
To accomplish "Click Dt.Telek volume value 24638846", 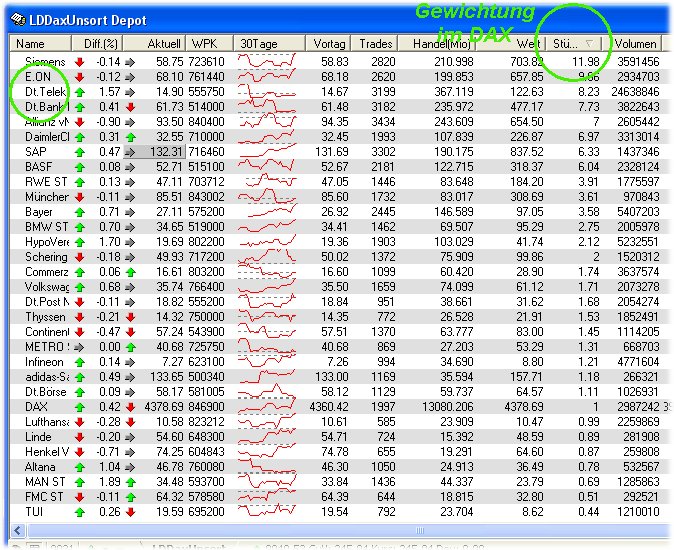I will coord(635,92).
